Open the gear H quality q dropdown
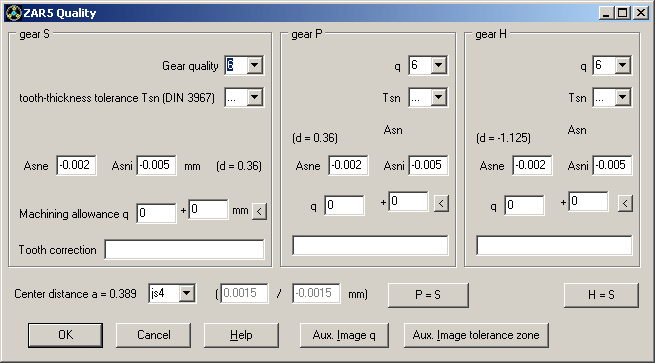Image resolution: width=655 pixels, height=363 pixels. point(622,65)
